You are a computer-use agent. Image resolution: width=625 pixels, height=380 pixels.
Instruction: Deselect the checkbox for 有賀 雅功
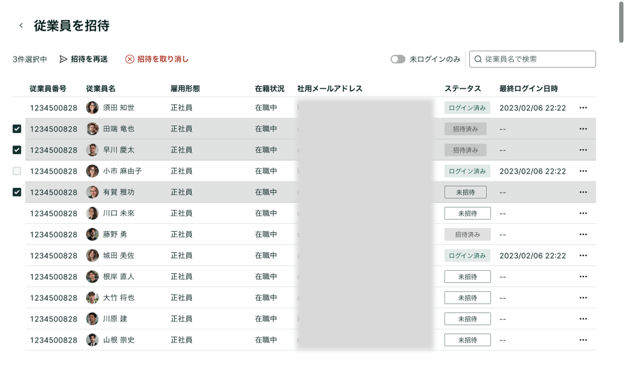pyautogui.click(x=17, y=192)
